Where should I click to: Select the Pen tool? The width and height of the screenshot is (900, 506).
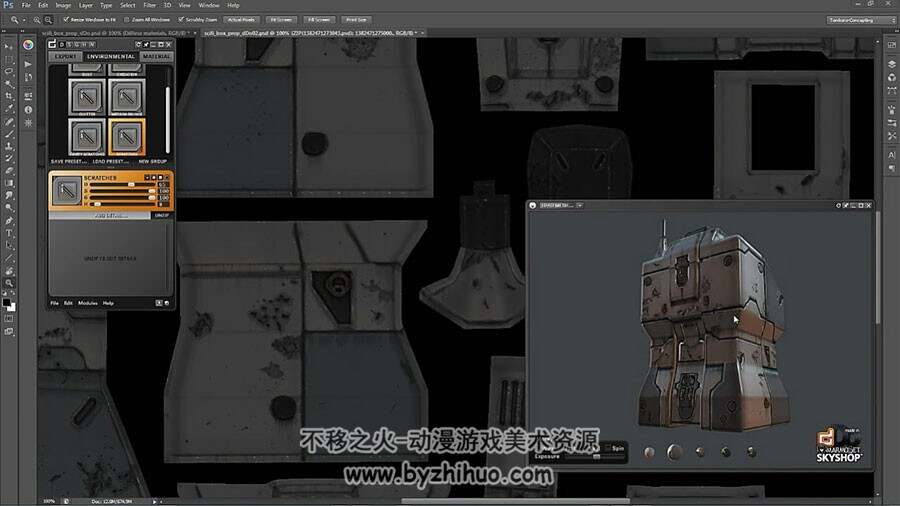pyautogui.click(x=9, y=220)
